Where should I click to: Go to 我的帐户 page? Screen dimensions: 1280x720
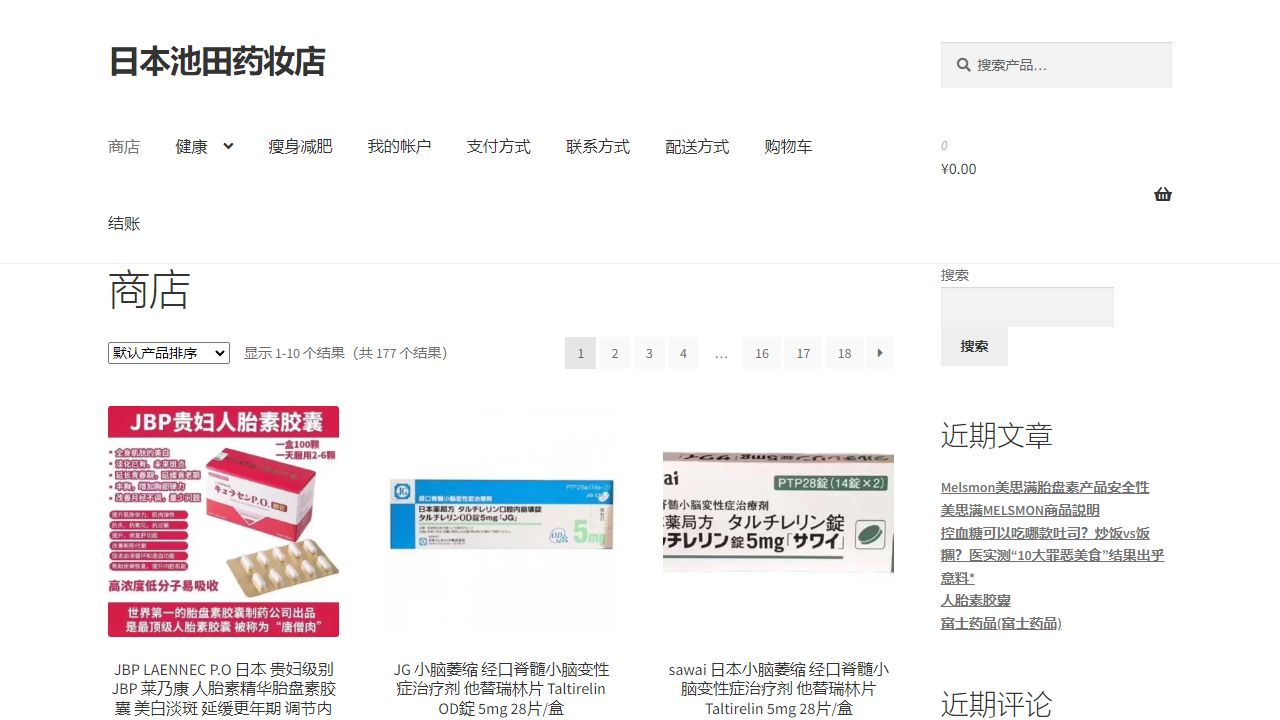(x=399, y=147)
